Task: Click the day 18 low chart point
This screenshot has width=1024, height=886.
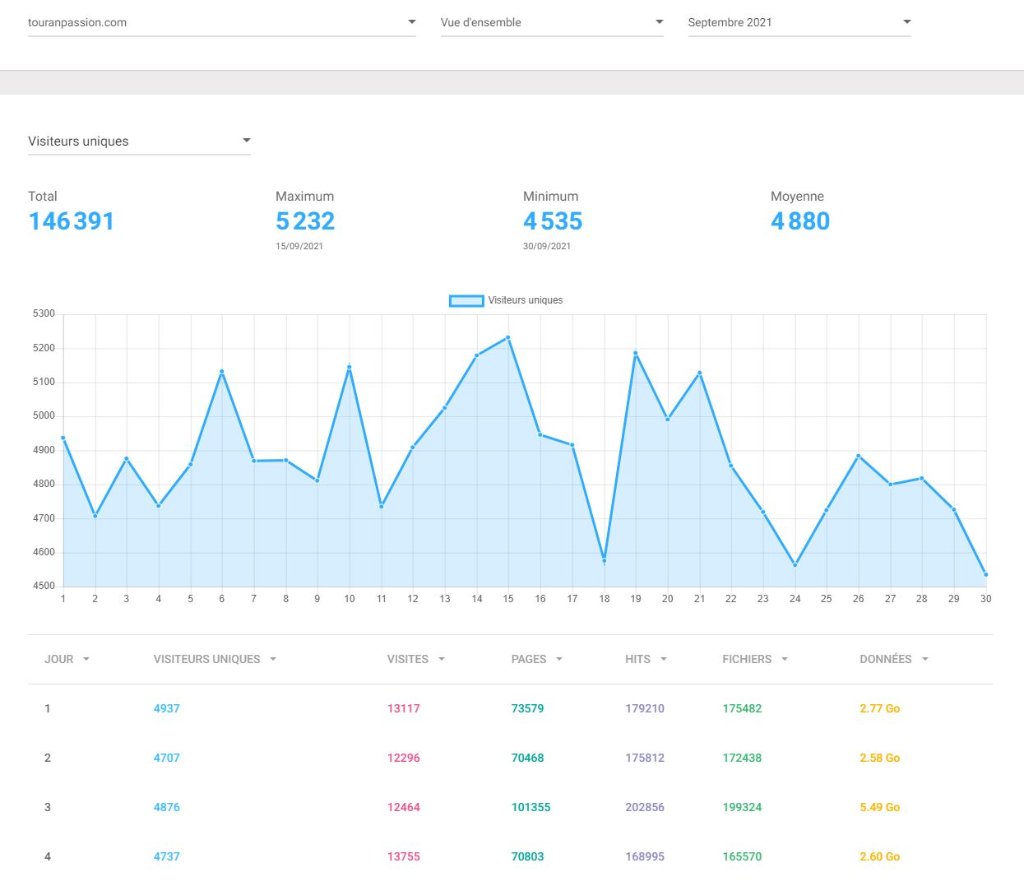Action: (x=603, y=560)
